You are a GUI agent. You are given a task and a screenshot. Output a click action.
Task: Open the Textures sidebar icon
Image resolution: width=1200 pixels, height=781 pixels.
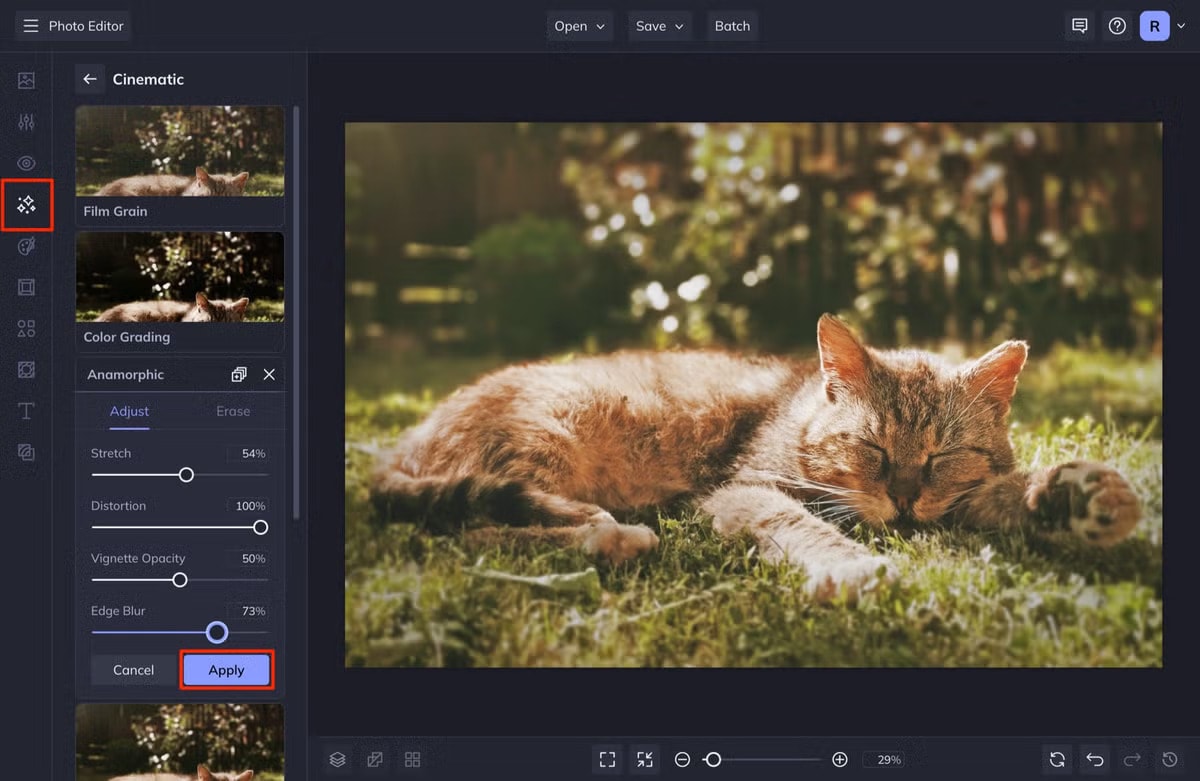click(26, 452)
